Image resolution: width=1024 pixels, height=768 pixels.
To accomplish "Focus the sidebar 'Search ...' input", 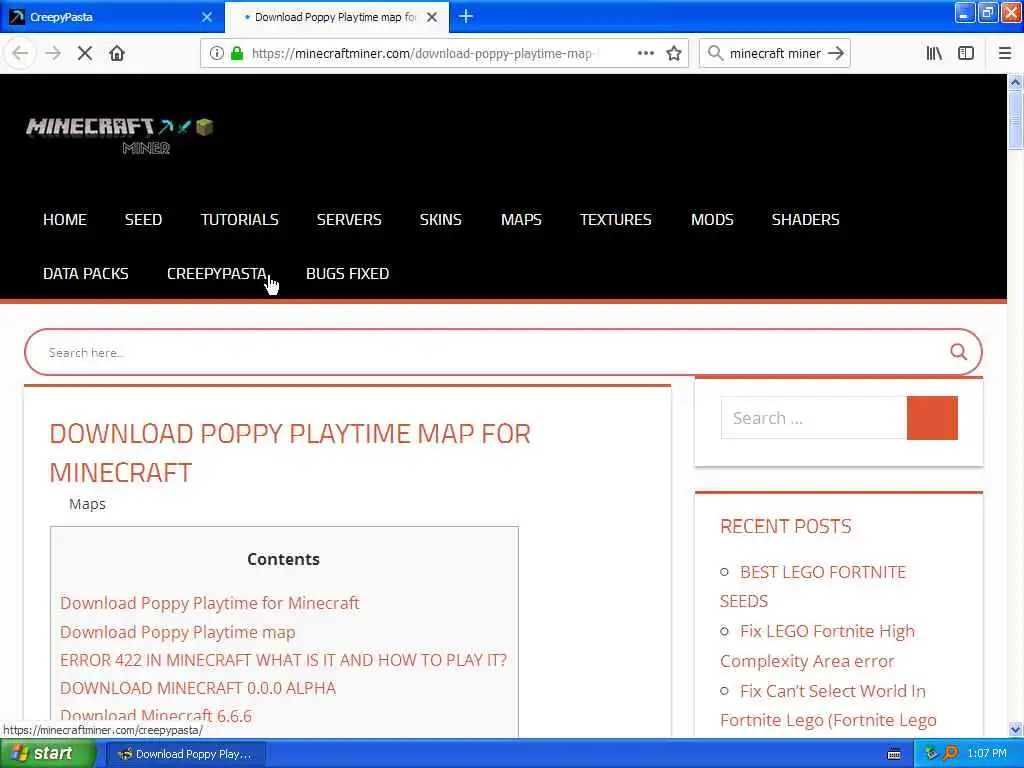I will [814, 418].
